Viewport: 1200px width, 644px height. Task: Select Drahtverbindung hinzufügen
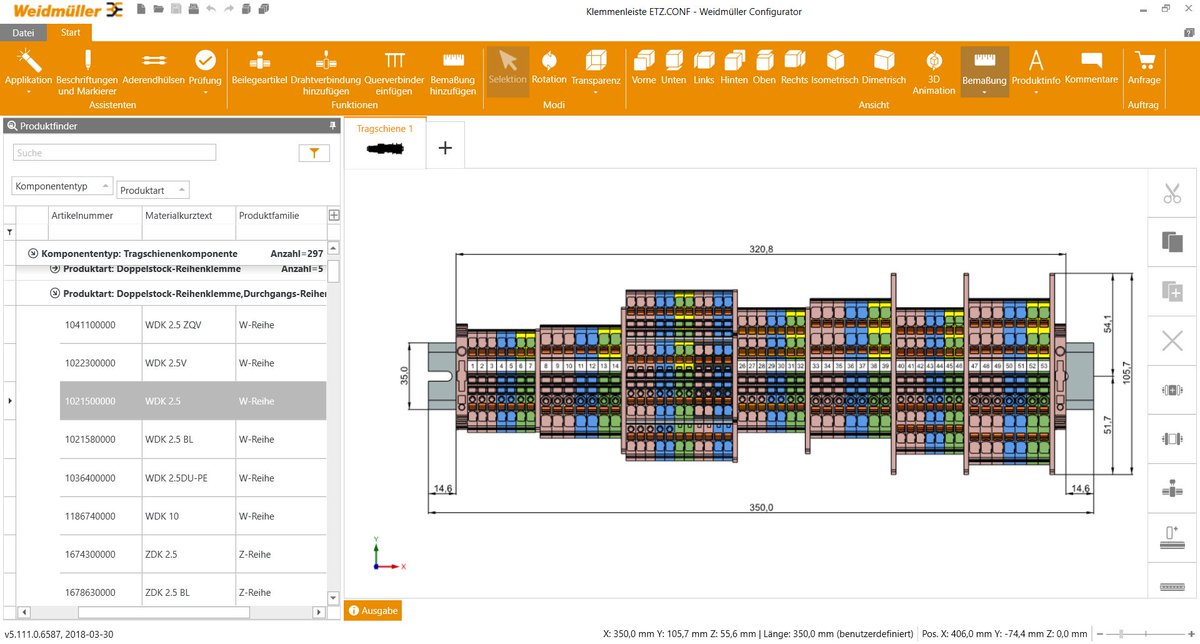point(325,72)
